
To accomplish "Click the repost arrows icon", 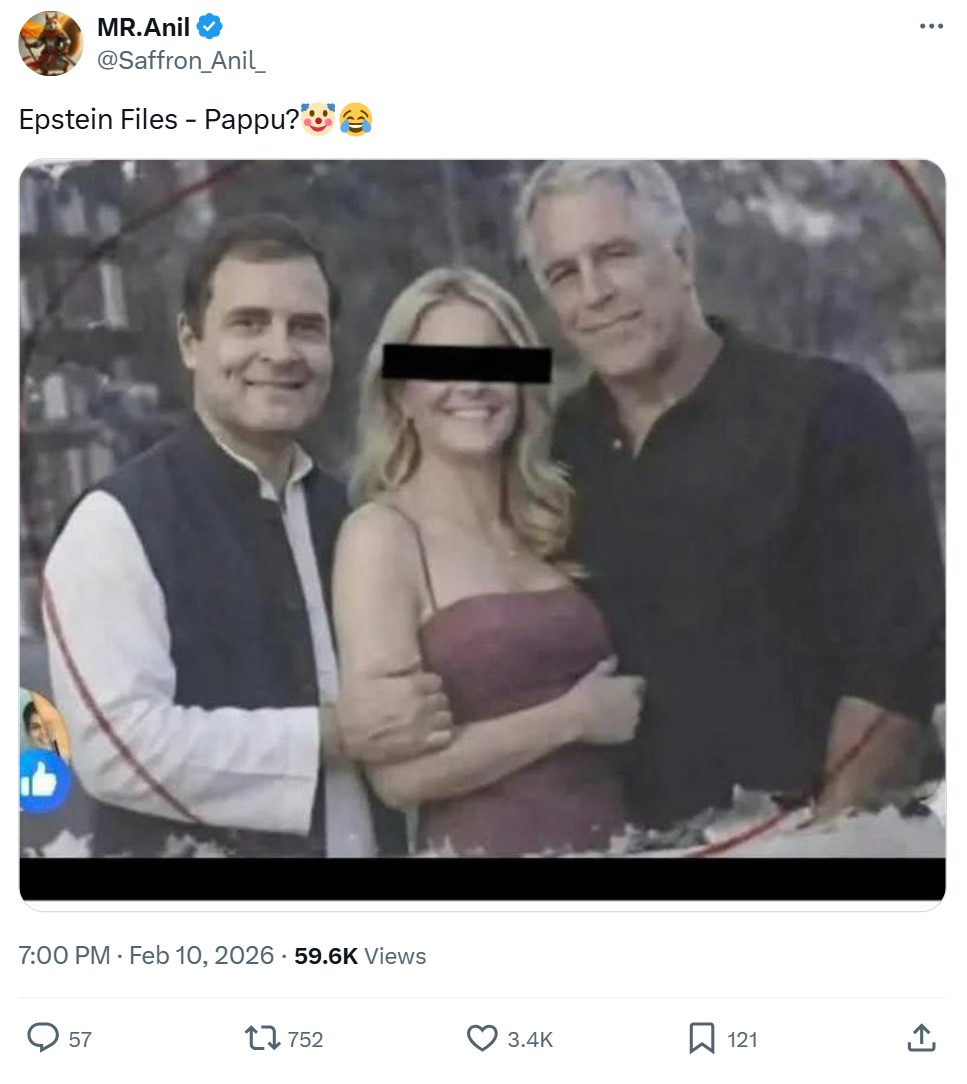I will tap(263, 1039).
